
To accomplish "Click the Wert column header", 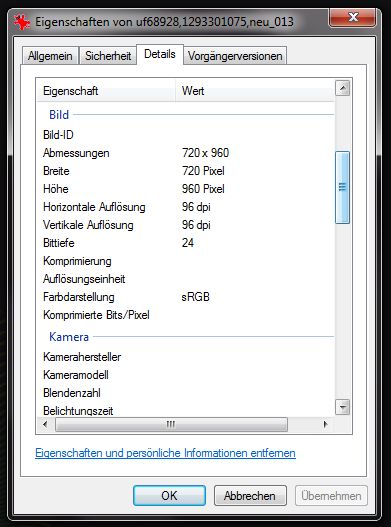I will (x=255, y=91).
